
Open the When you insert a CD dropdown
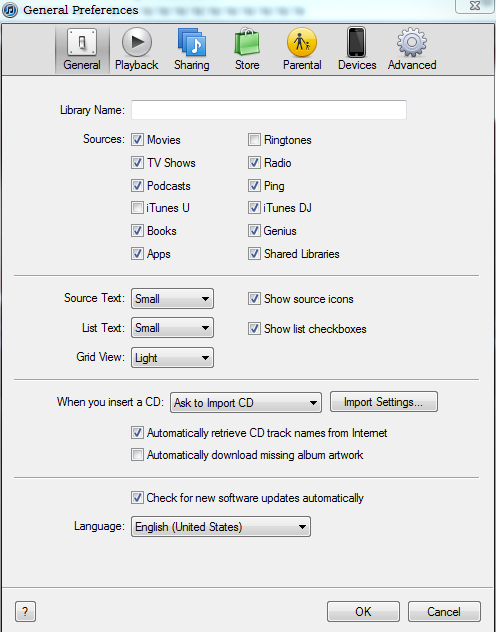coord(246,403)
